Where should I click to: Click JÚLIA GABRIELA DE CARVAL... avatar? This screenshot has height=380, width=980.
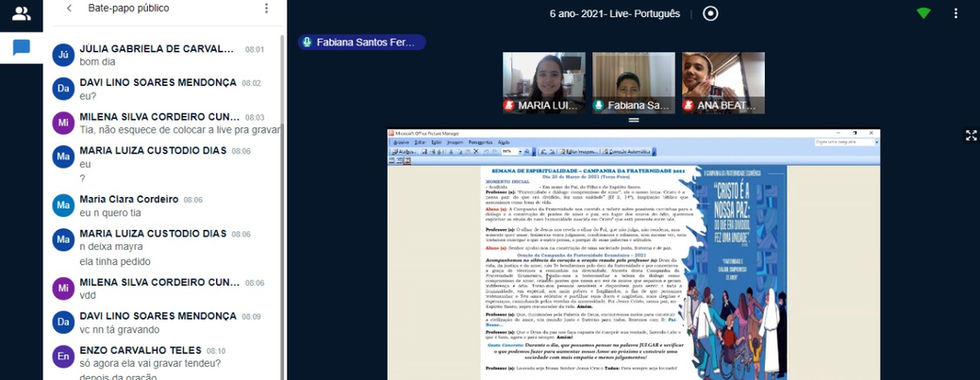[x=63, y=55]
